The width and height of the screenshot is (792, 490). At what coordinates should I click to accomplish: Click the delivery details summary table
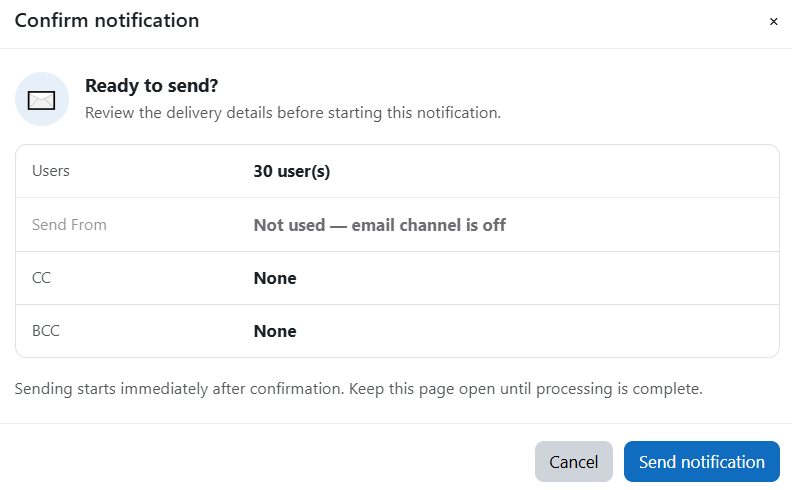coord(398,251)
